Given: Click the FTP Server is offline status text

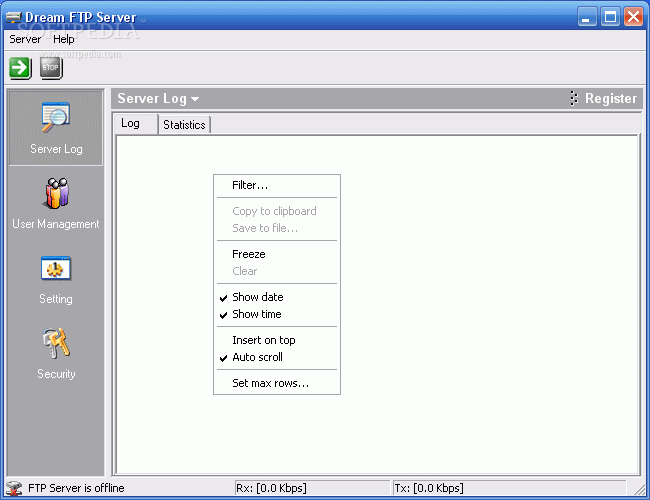Looking at the screenshot, I should click(76, 488).
